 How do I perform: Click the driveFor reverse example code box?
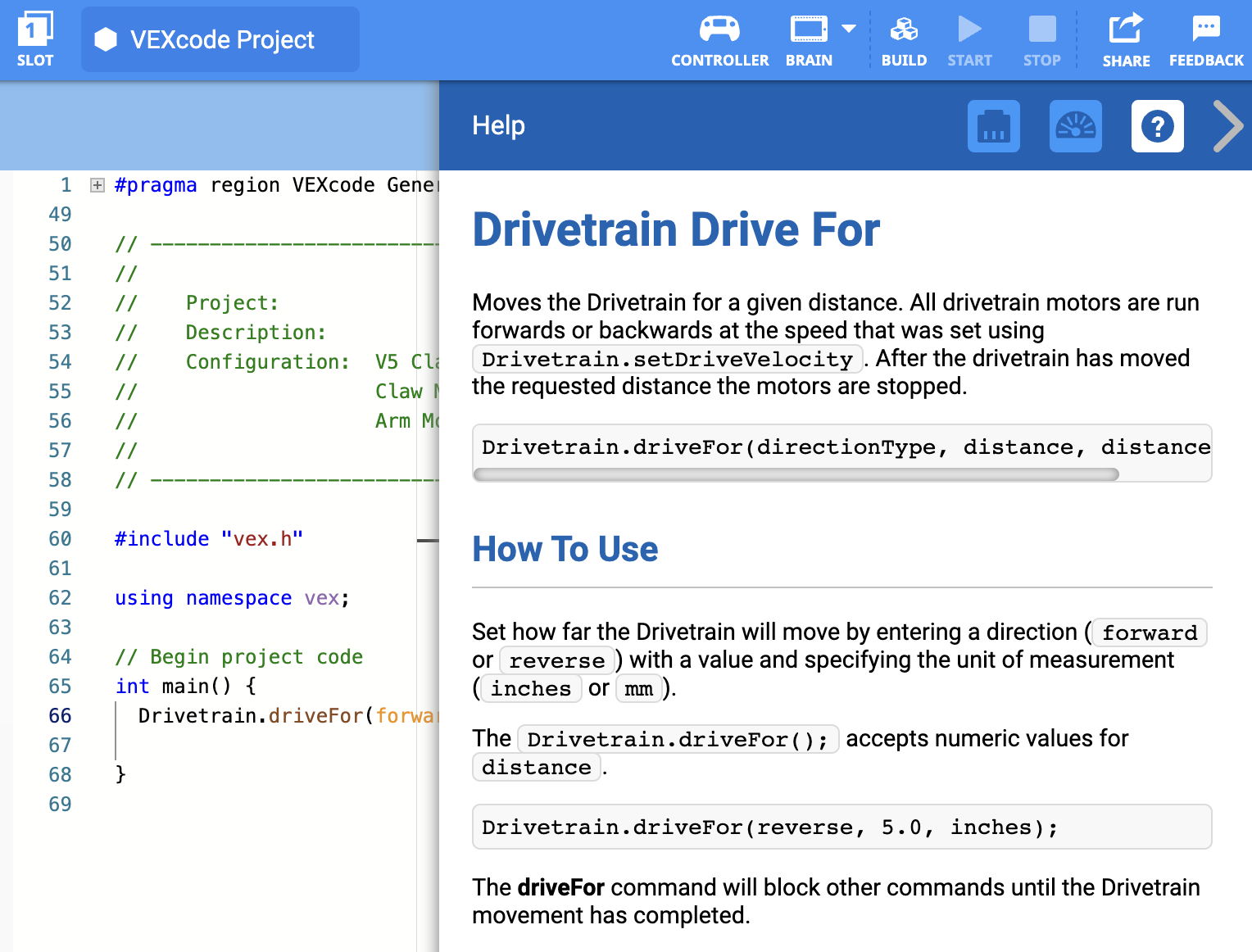pos(841,827)
